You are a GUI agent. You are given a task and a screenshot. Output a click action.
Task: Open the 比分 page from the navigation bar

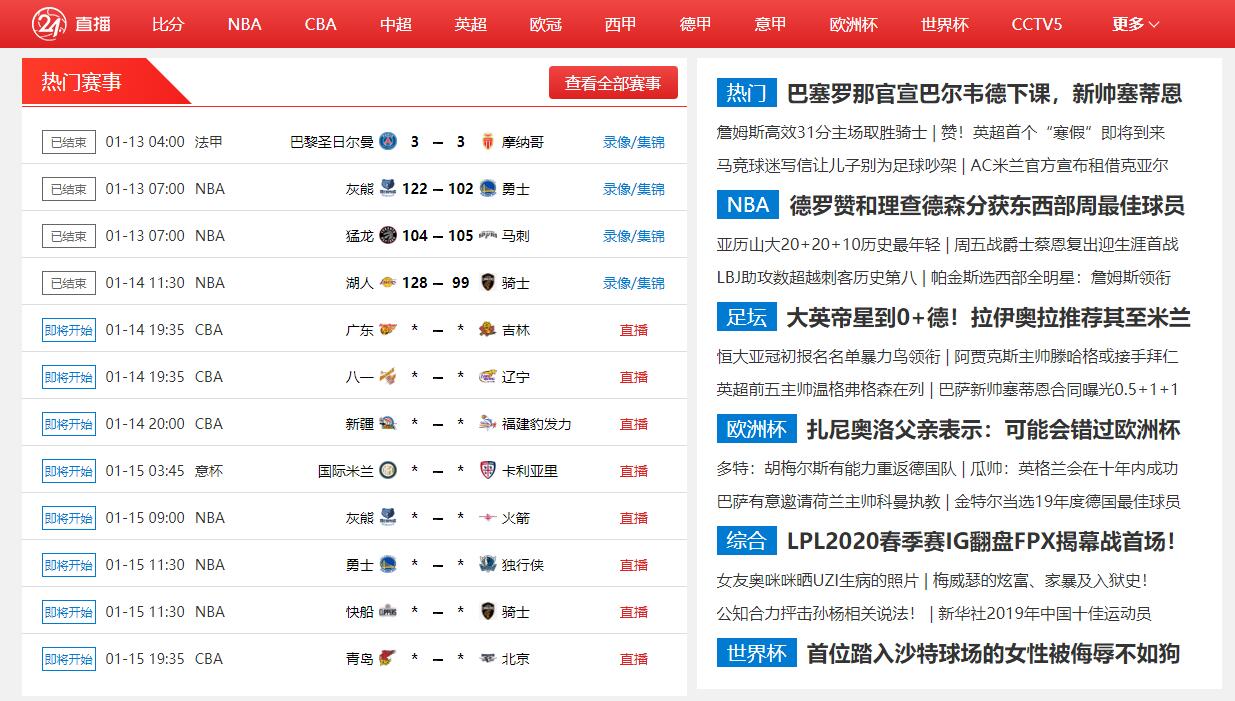[168, 24]
